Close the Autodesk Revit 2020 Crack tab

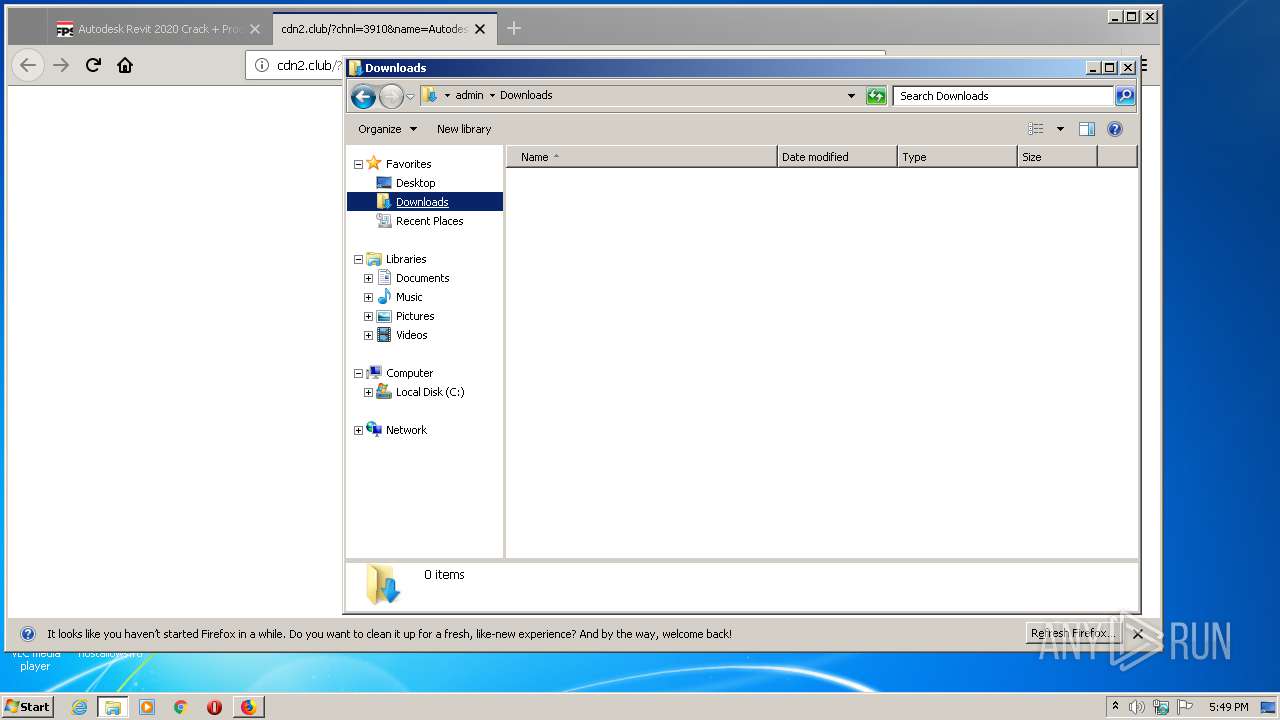[254, 29]
